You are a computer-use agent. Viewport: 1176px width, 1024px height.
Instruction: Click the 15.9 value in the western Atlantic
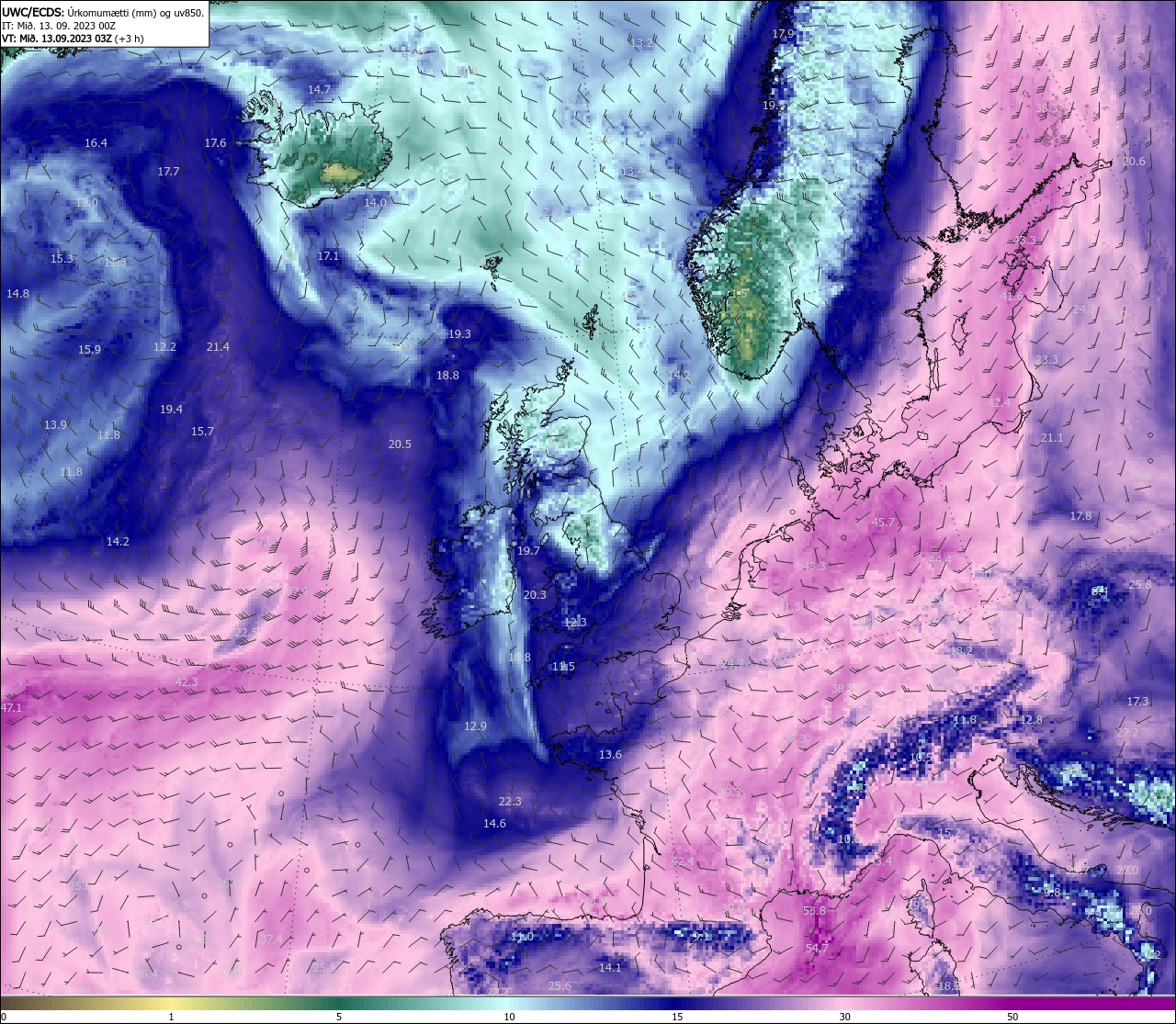pyautogui.click(x=89, y=349)
